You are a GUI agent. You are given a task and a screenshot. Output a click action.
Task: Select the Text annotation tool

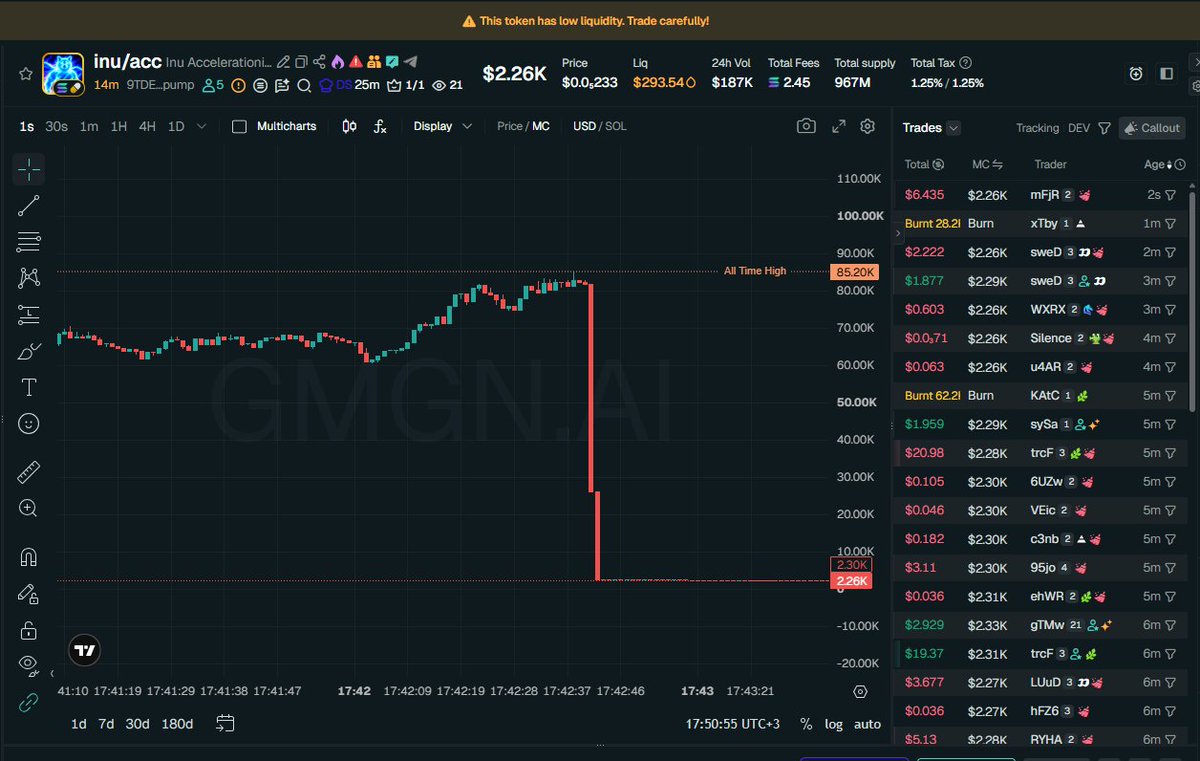(29, 387)
